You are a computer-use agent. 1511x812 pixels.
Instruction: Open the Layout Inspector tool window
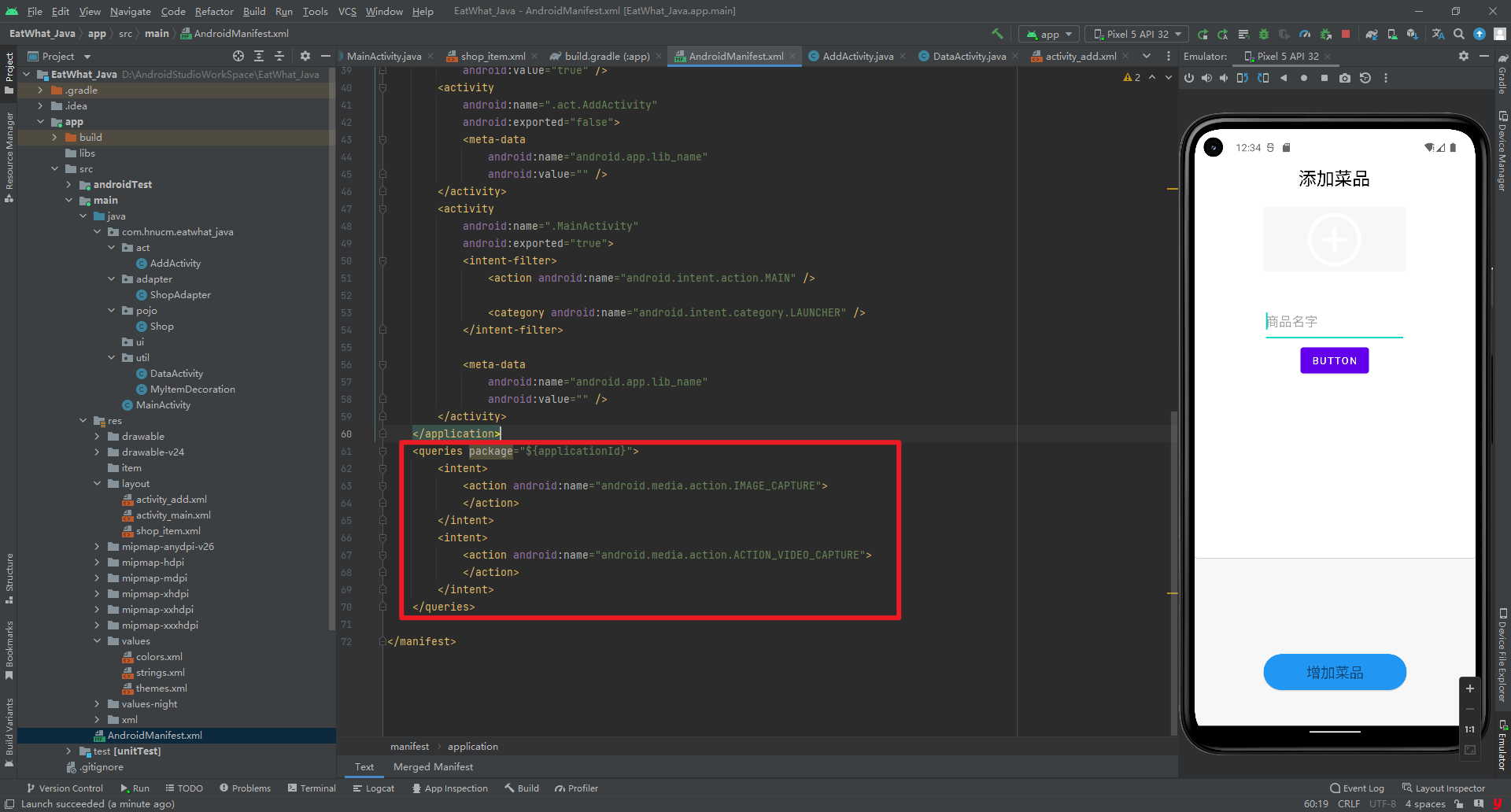pyautogui.click(x=1444, y=788)
